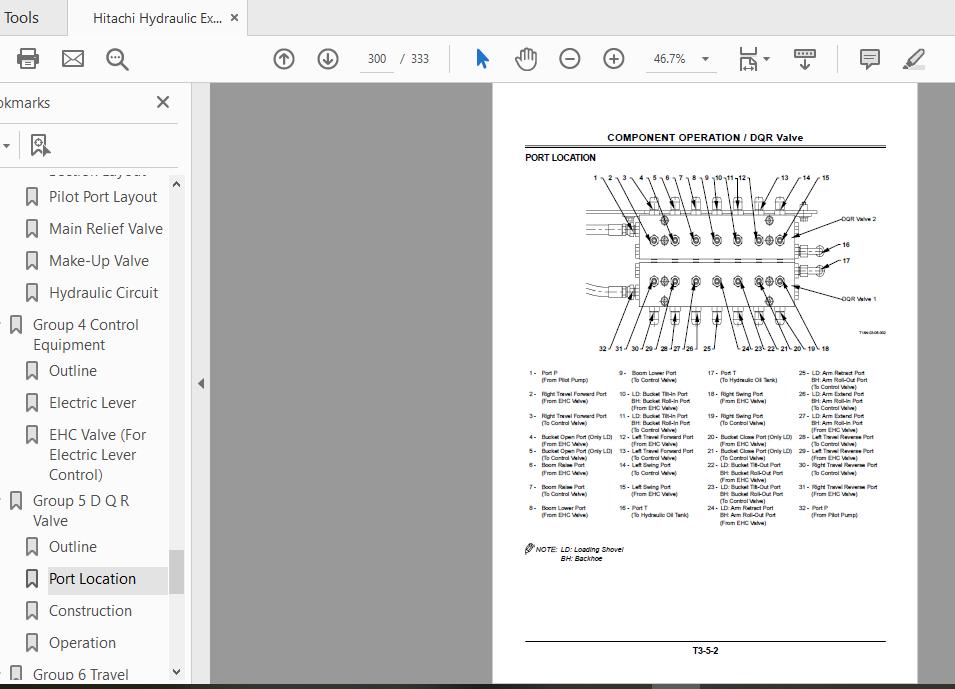Collapse the navigation pane with side arrow
The width and height of the screenshot is (955, 689).
point(201,383)
